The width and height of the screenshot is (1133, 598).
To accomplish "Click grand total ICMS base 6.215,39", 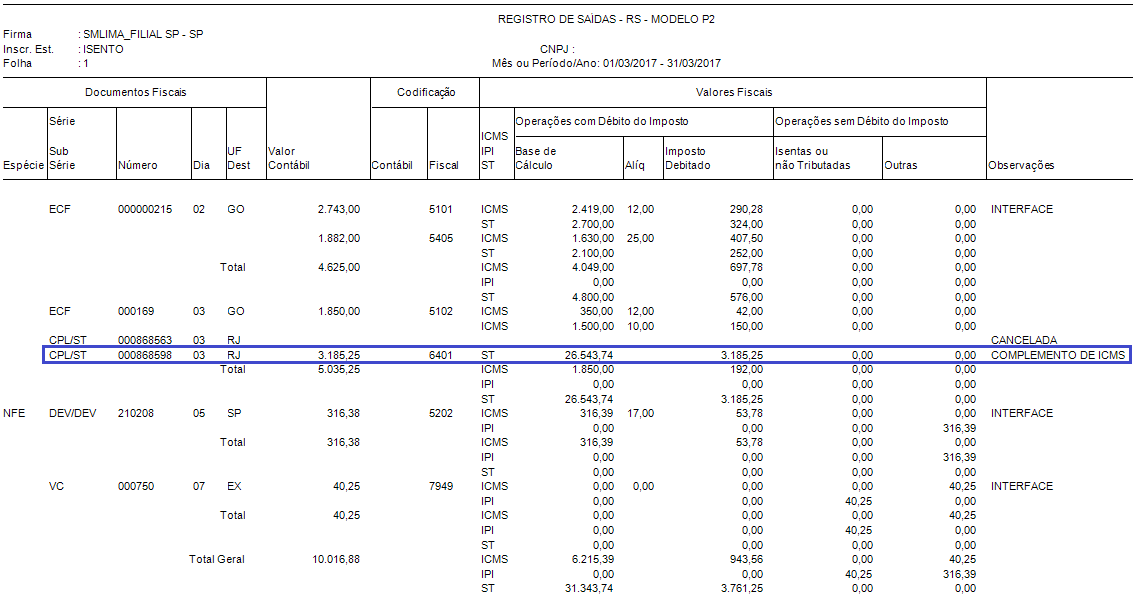I will click(593, 559).
